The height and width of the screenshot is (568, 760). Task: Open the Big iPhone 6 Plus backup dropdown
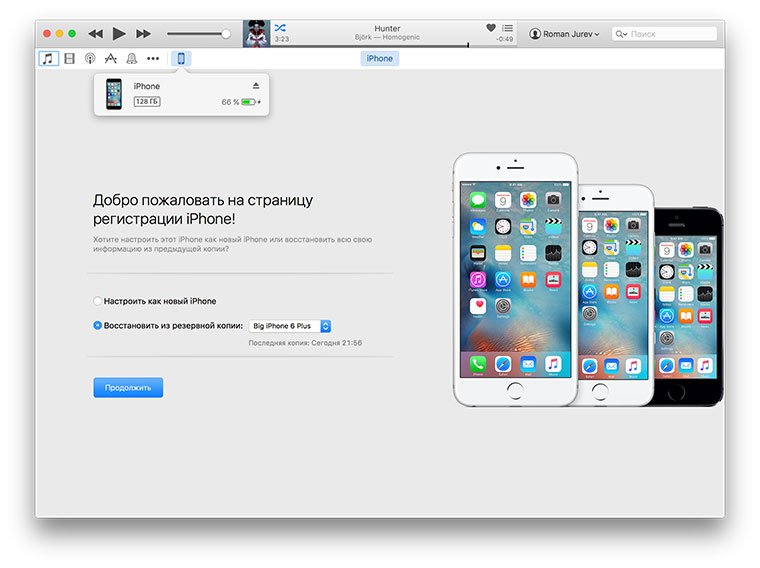point(290,326)
